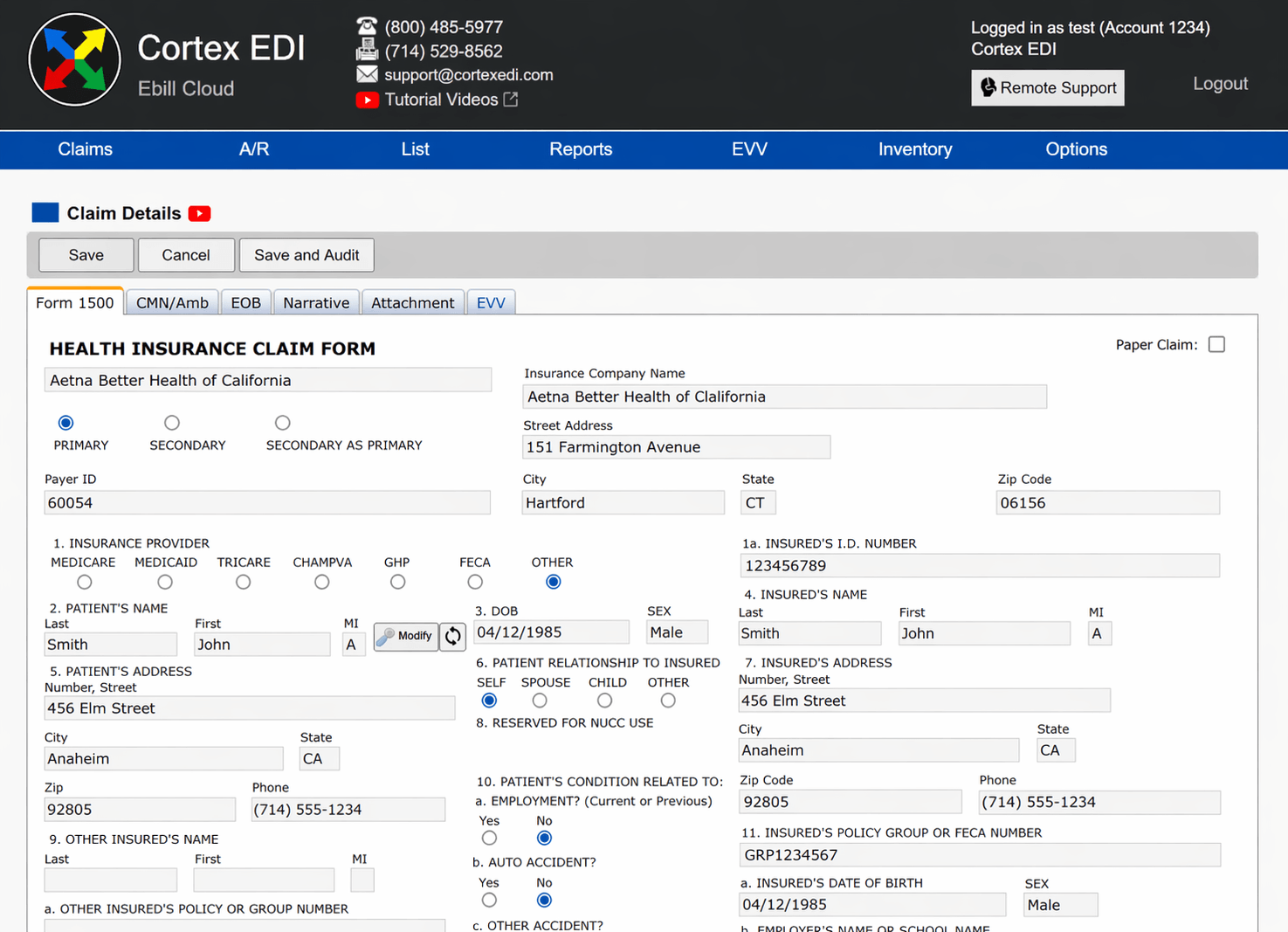The image size is (1288, 932).
Task: Check the Paper Claim checkbox
Action: (1216, 344)
